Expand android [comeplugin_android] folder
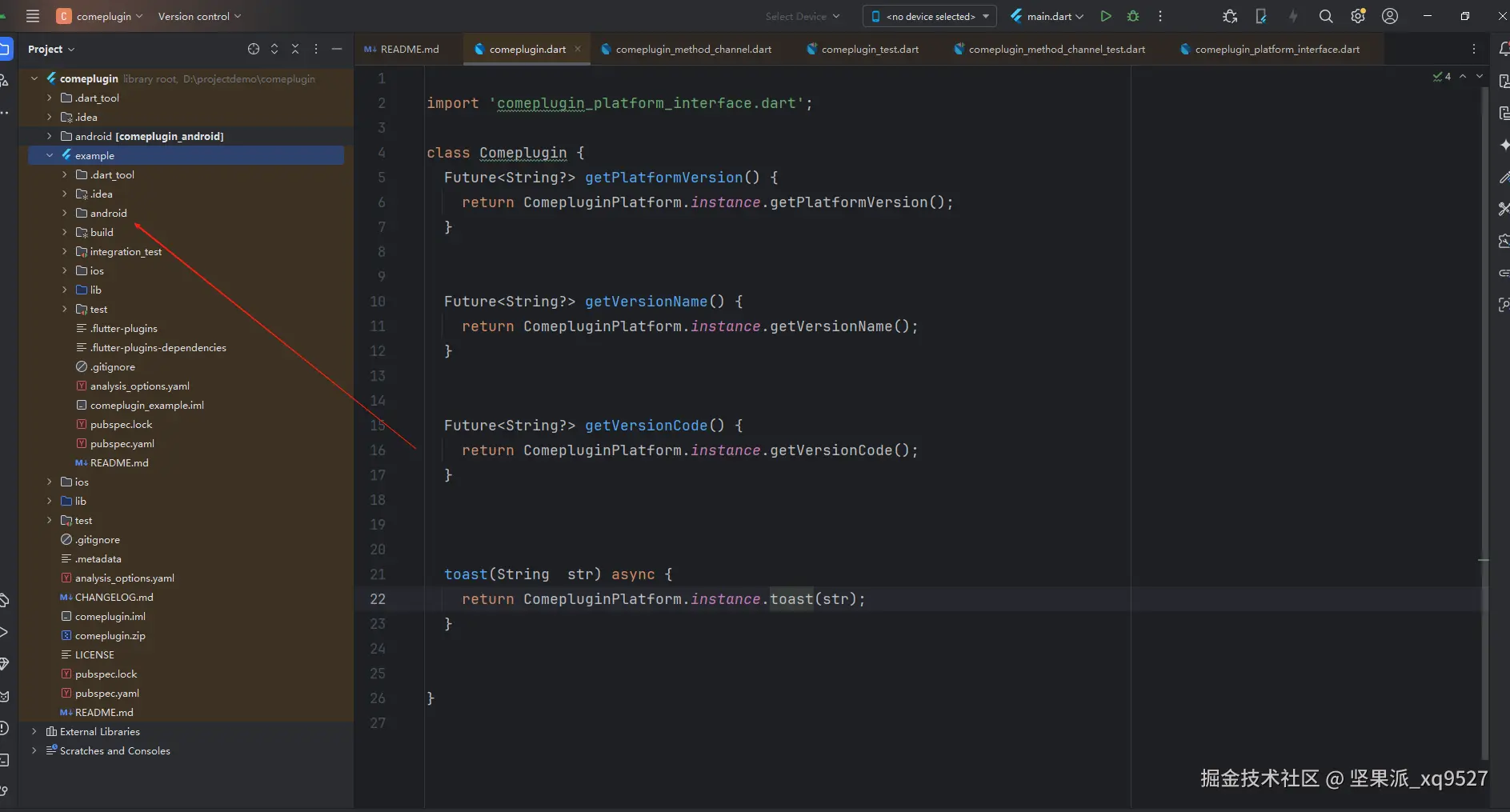Image resolution: width=1510 pixels, height=812 pixels. (x=50, y=136)
